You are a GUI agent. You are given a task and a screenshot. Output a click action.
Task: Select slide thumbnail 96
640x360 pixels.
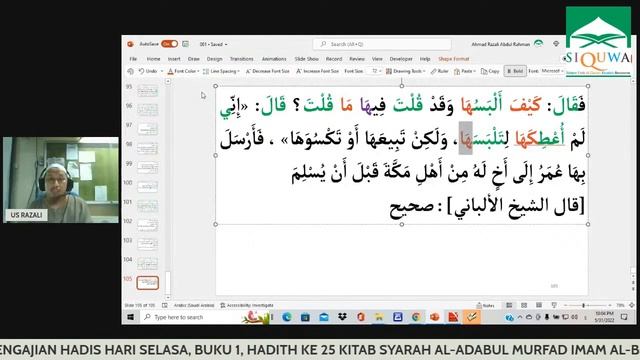point(147,109)
